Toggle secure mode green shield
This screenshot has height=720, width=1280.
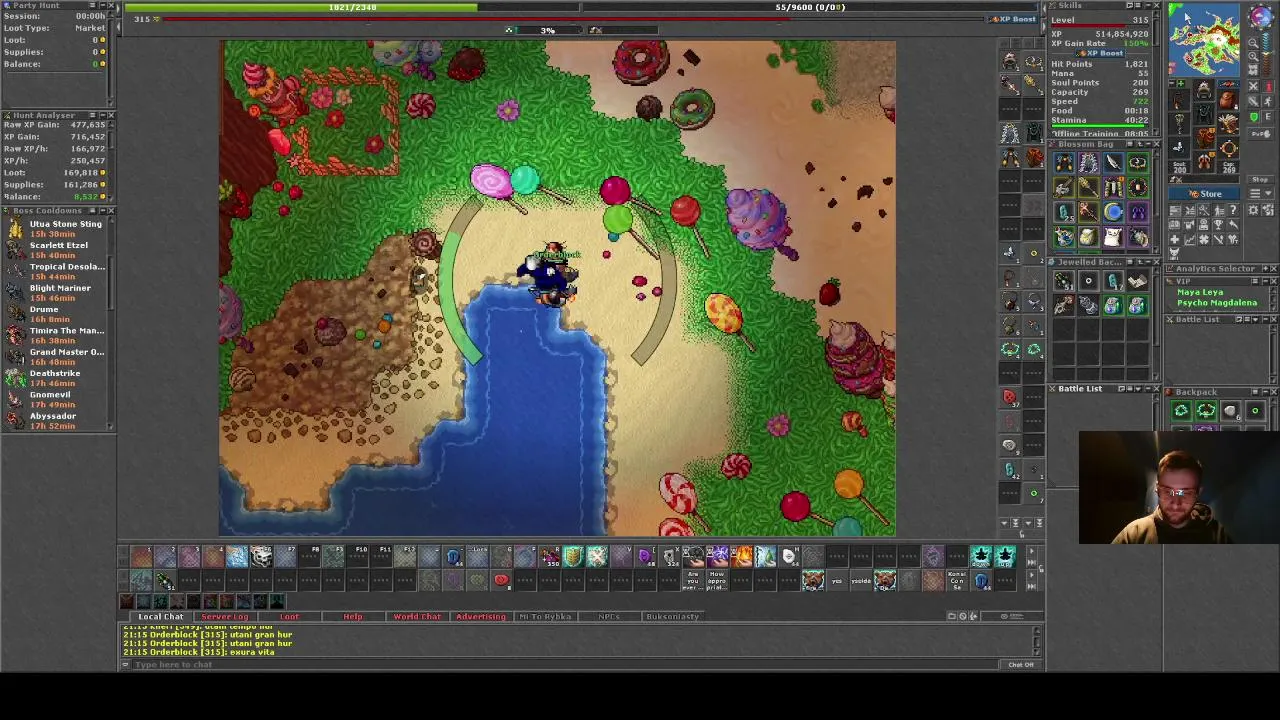click(x=1254, y=118)
